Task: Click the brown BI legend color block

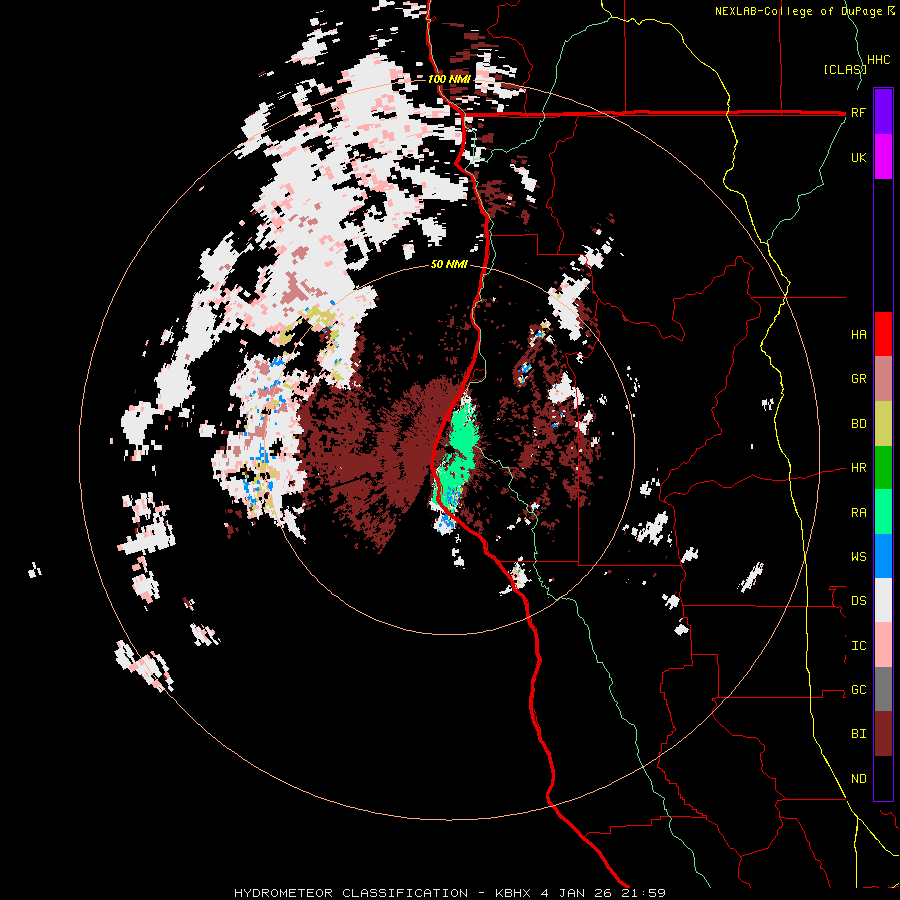Action: [x=883, y=734]
